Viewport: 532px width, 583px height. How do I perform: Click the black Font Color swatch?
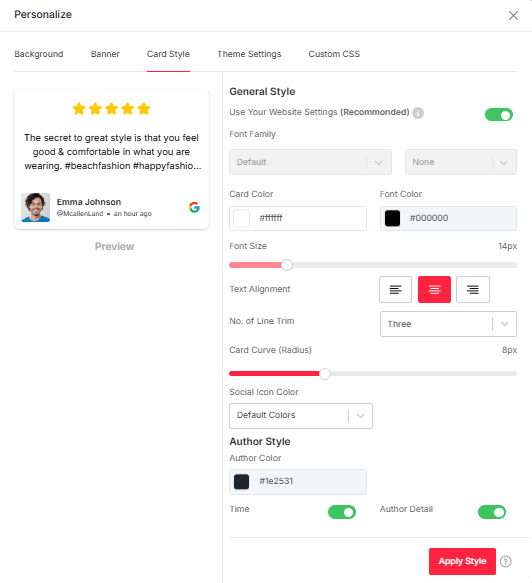pos(392,218)
